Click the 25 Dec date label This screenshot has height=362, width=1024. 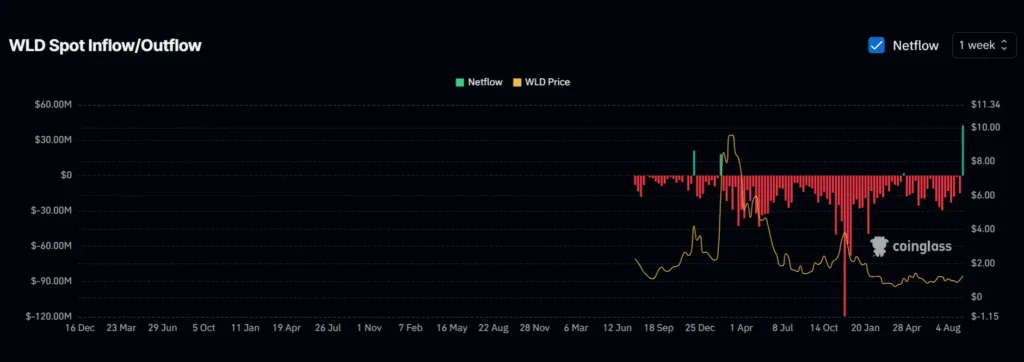pos(701,327)
